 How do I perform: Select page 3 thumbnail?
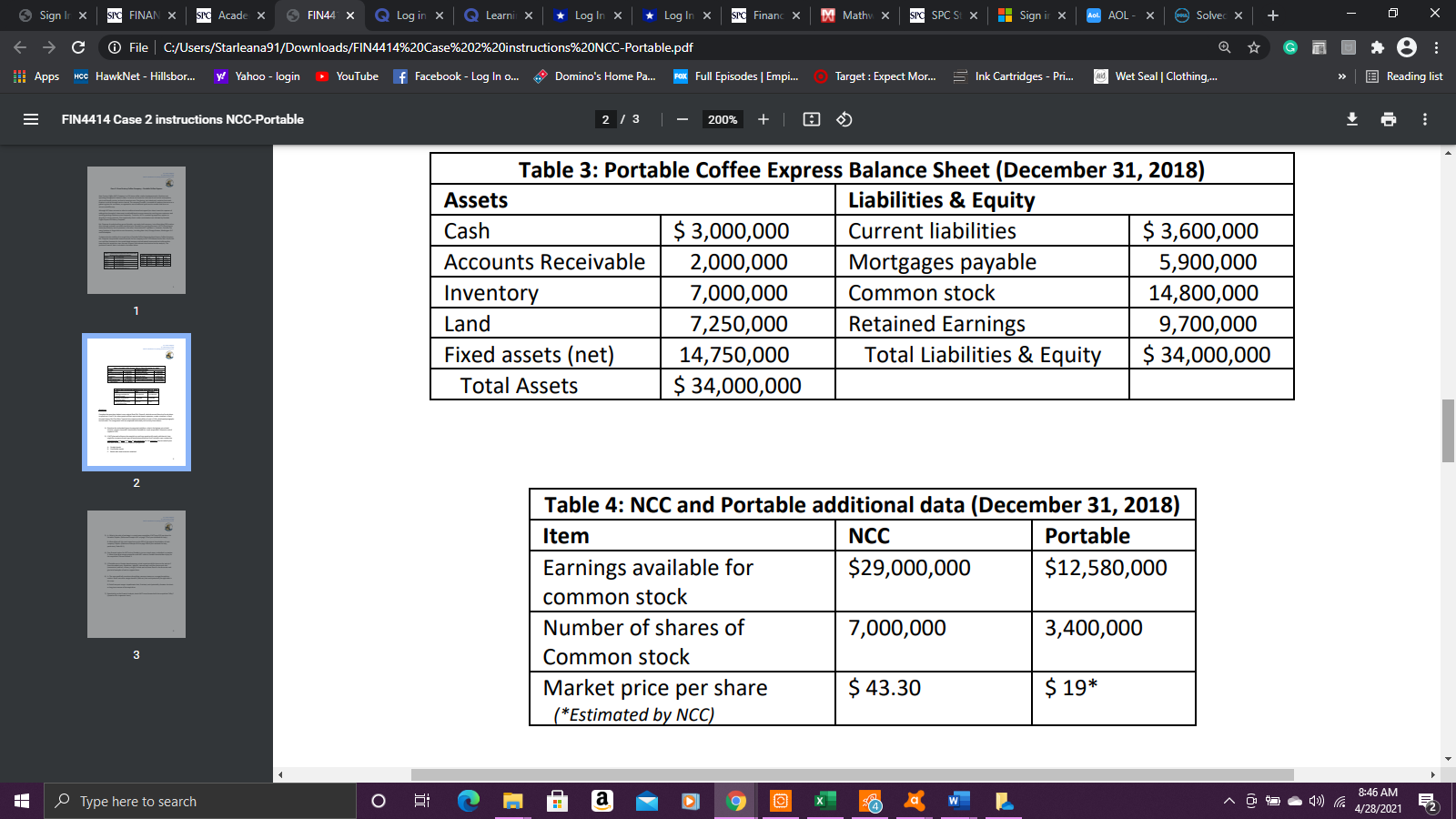[136, 574]
